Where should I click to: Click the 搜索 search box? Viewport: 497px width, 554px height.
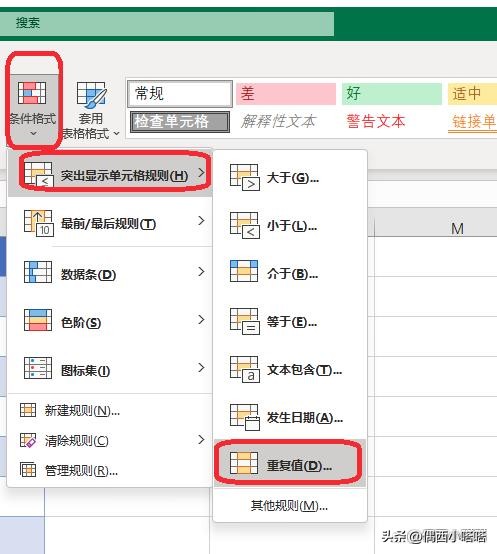(x=167, y=24)
